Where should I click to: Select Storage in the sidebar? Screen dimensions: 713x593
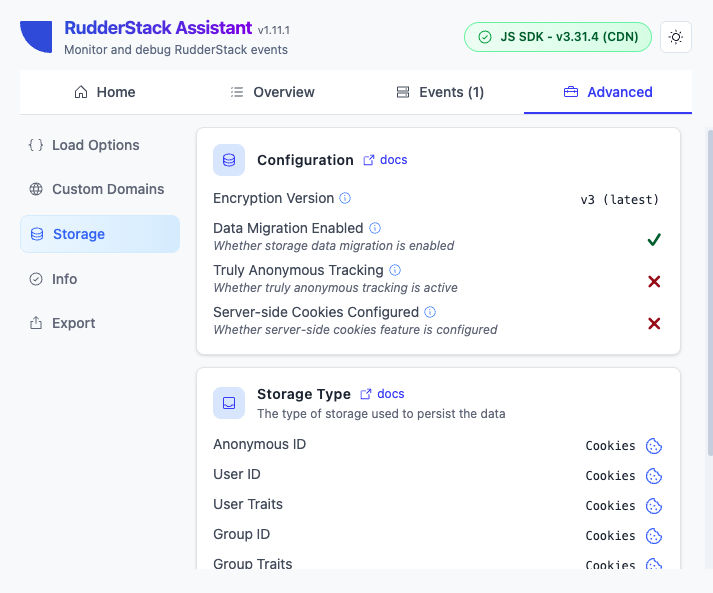[100, 234]
